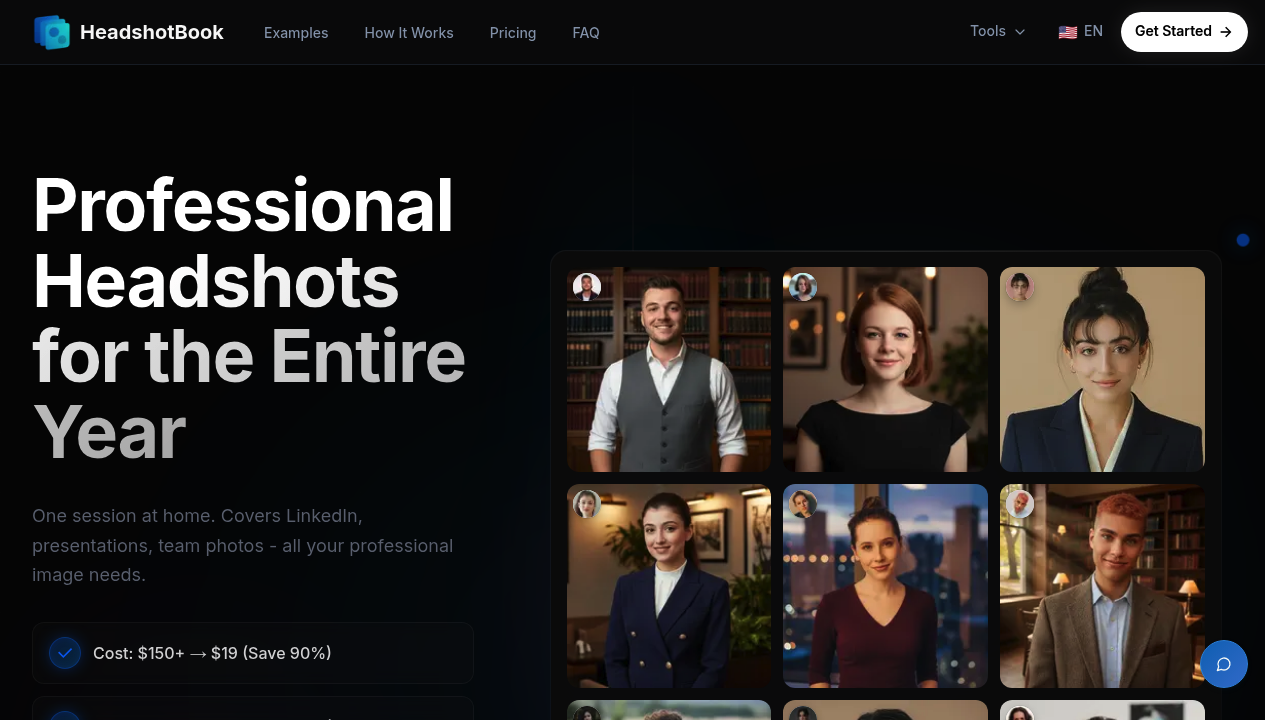Open headshot of woman in maroon top
Viewport: 1280px width, 720px height.
[885, 586]
